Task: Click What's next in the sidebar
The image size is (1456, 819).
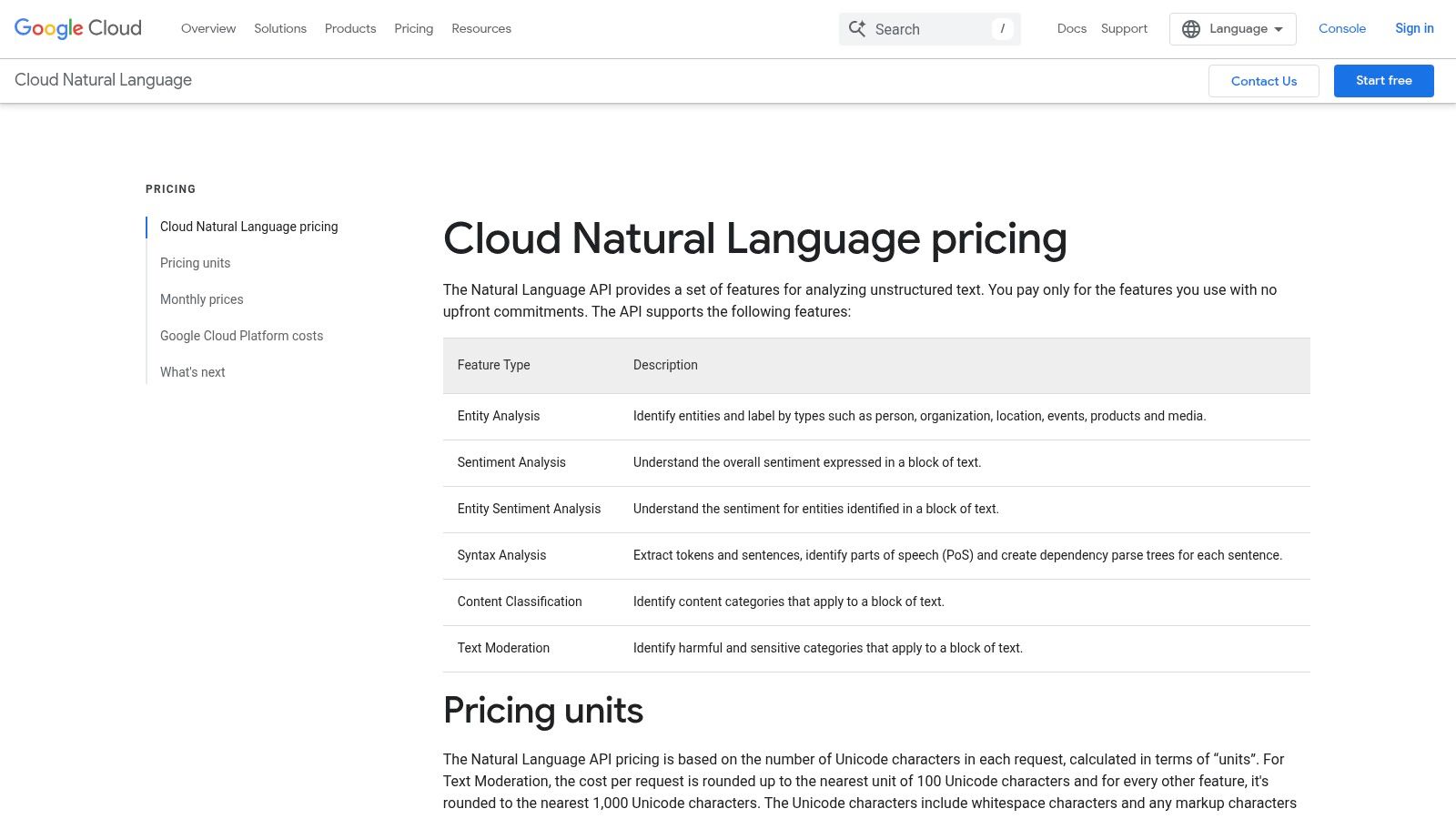Action: coord(192,372)
